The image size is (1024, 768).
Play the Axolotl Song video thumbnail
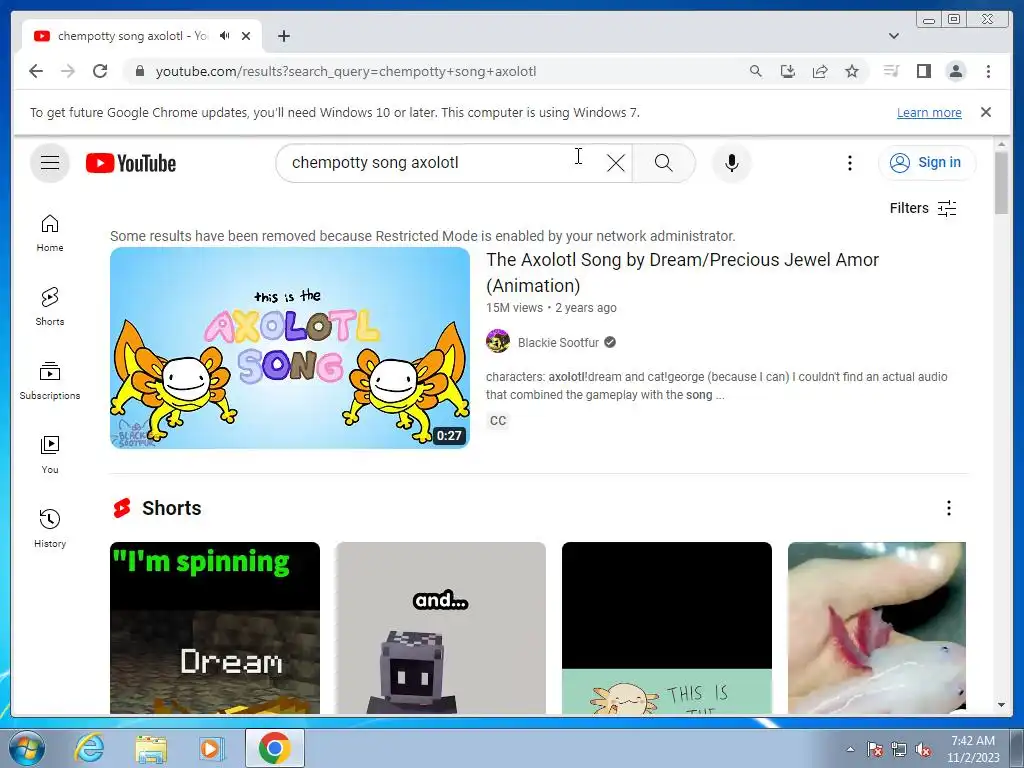click(x=289, y=348)
